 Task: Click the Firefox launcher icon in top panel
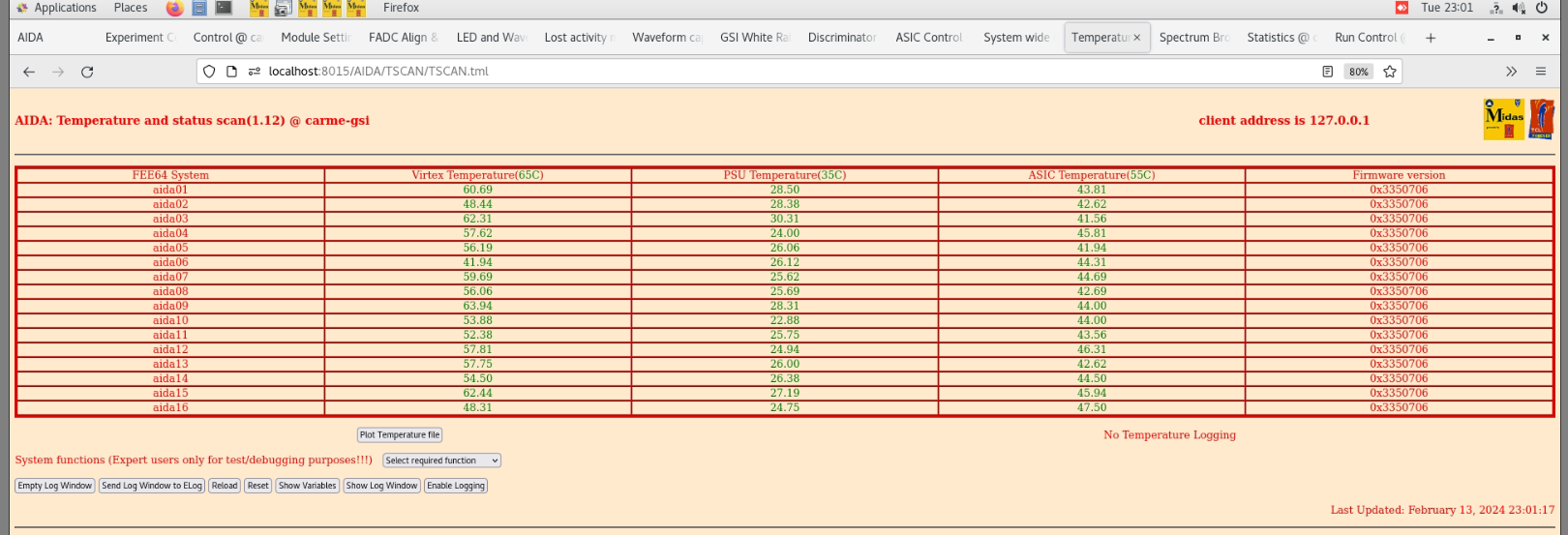174,8
